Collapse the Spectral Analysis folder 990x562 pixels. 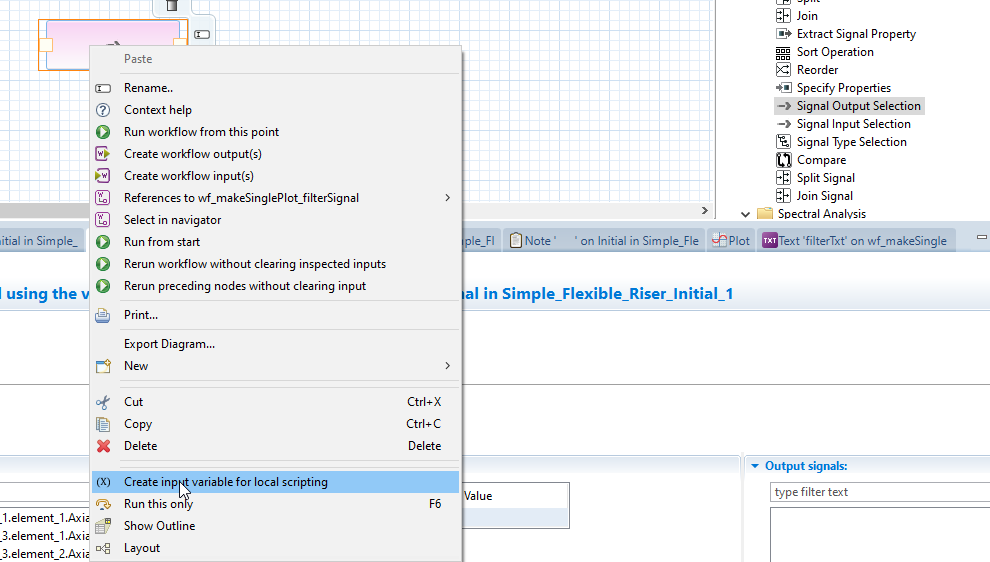pos(745,214)
